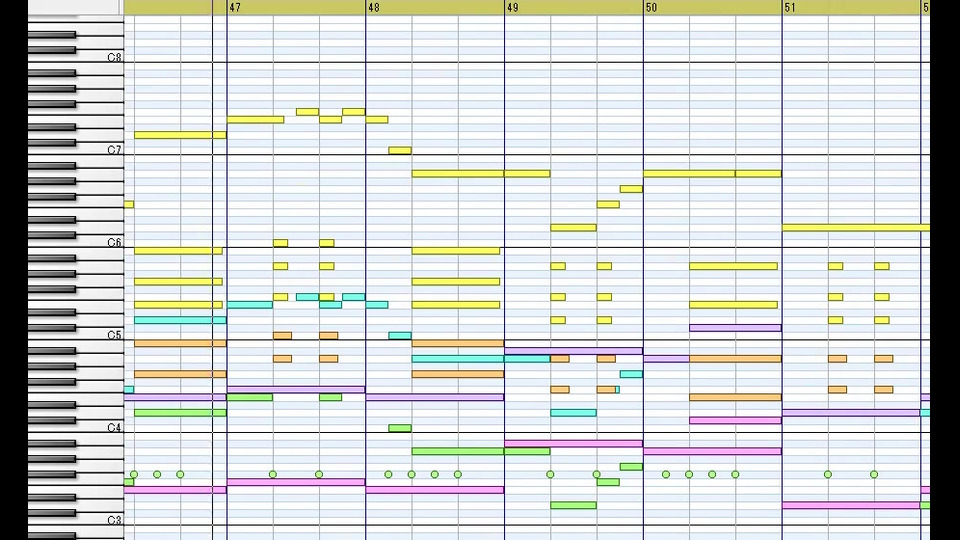
Task: Select the pink note above C3 in measure 51
Action: point(851,505)
